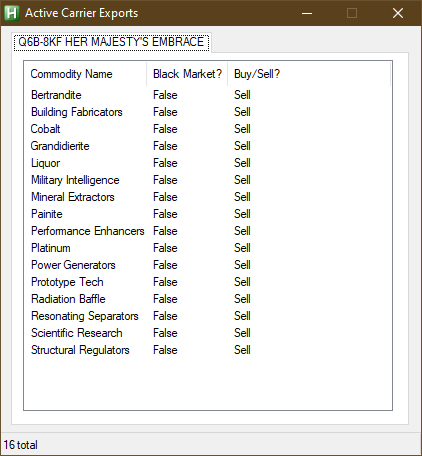This screenshot has height=456, width=422.
Task: Close the Active Carrier Exports window
Action: [398, 13]
